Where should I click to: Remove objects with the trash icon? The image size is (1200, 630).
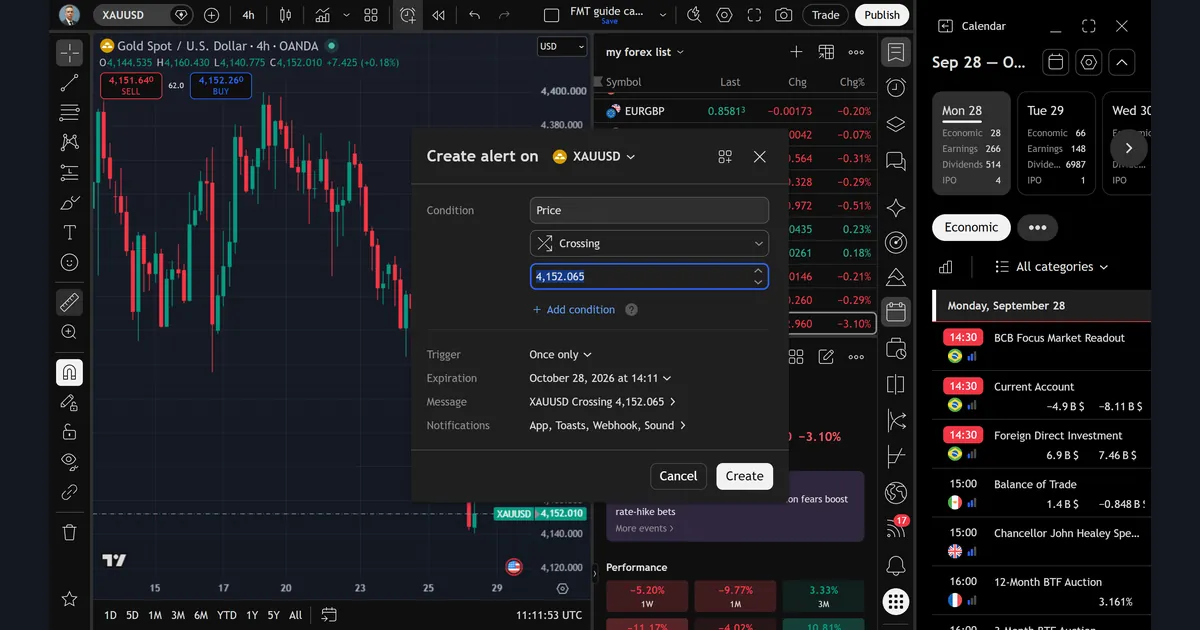click(69, 531)
